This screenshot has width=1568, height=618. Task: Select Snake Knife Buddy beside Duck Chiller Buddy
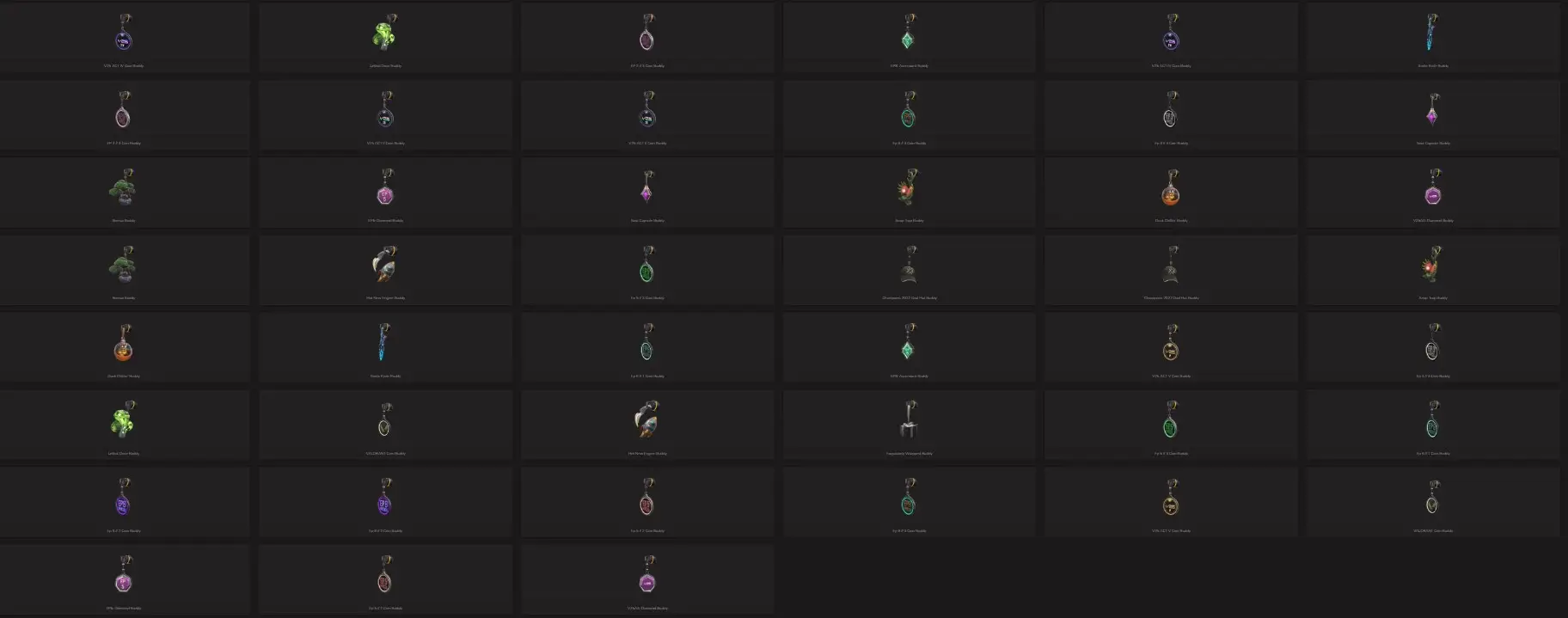(386, 346)
